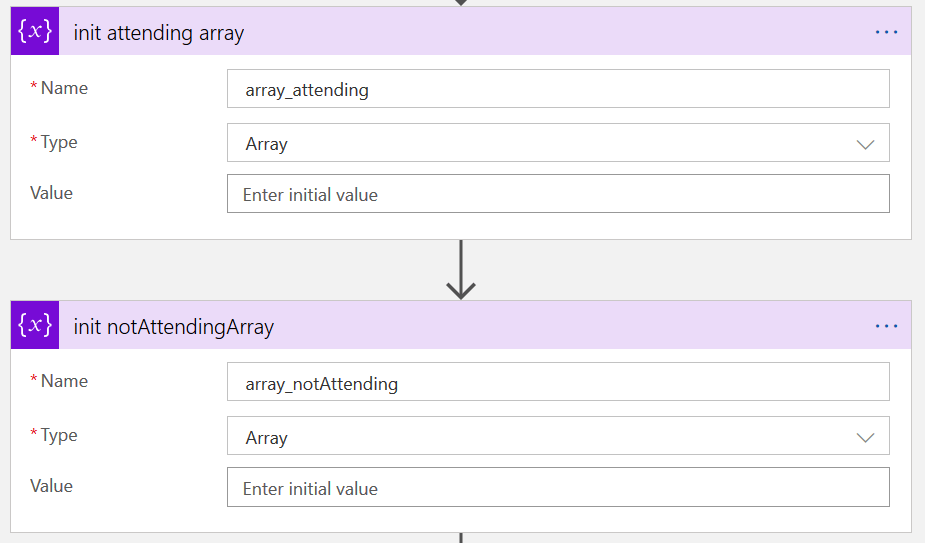Focus the array_notAttending Name field
Viewport: 925px width, 543px height.
pyautogui.click(x=558, y=382)
